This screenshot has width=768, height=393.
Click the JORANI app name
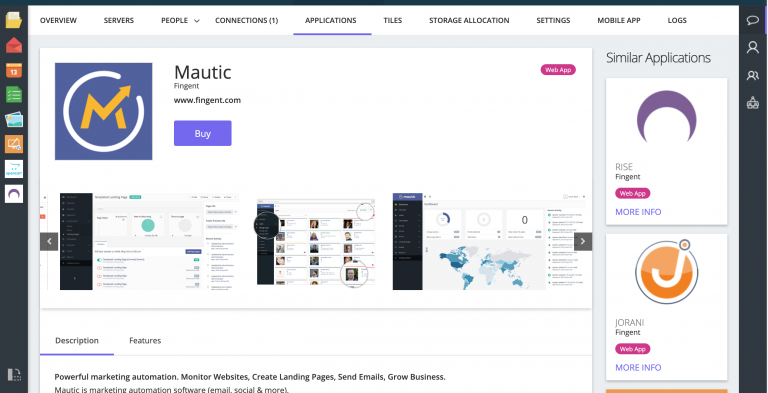pos(629,323)
